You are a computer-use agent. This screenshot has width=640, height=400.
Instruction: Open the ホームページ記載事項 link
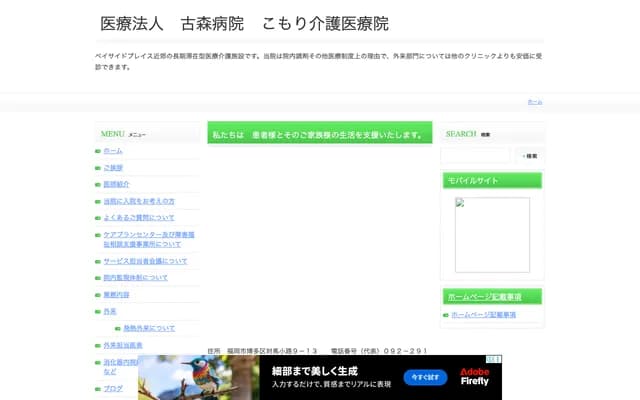pos(483,314)
